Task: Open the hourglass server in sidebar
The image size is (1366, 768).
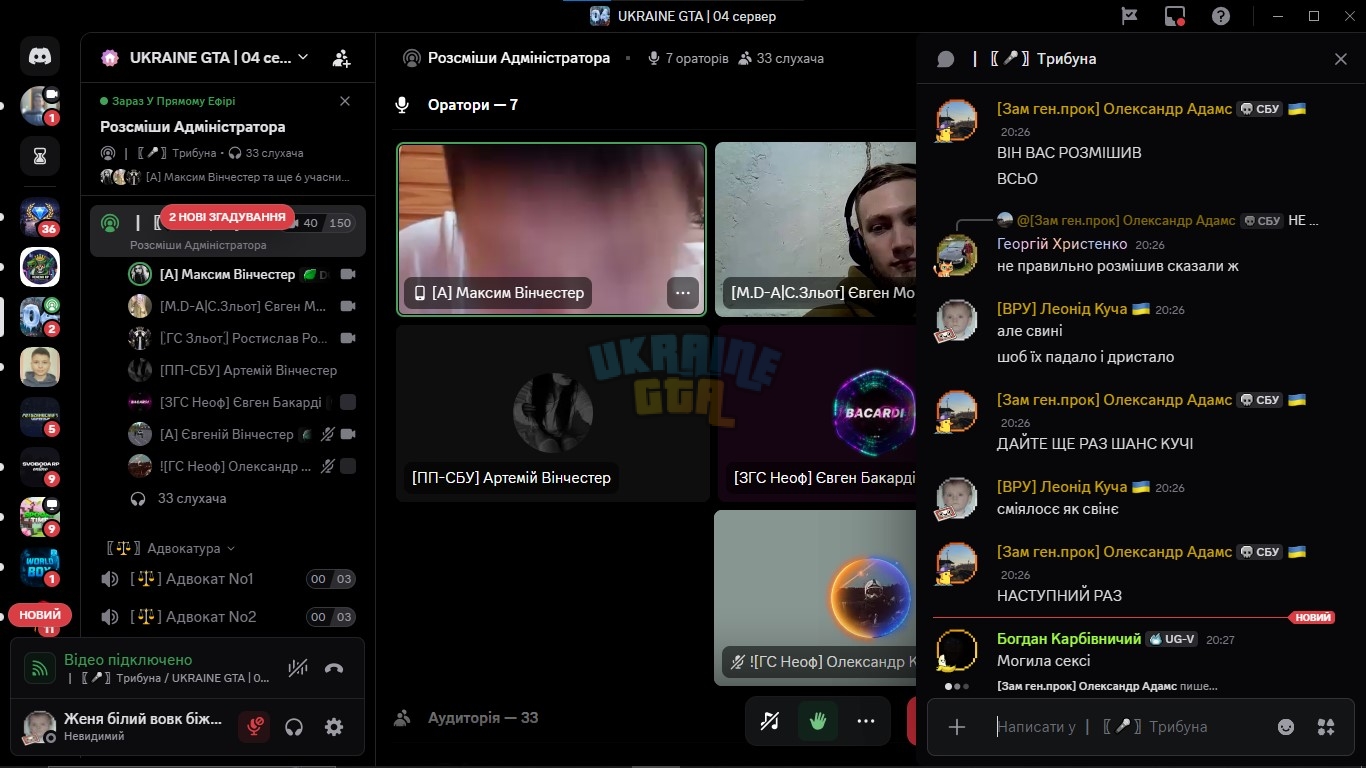Action: point(40,156)
